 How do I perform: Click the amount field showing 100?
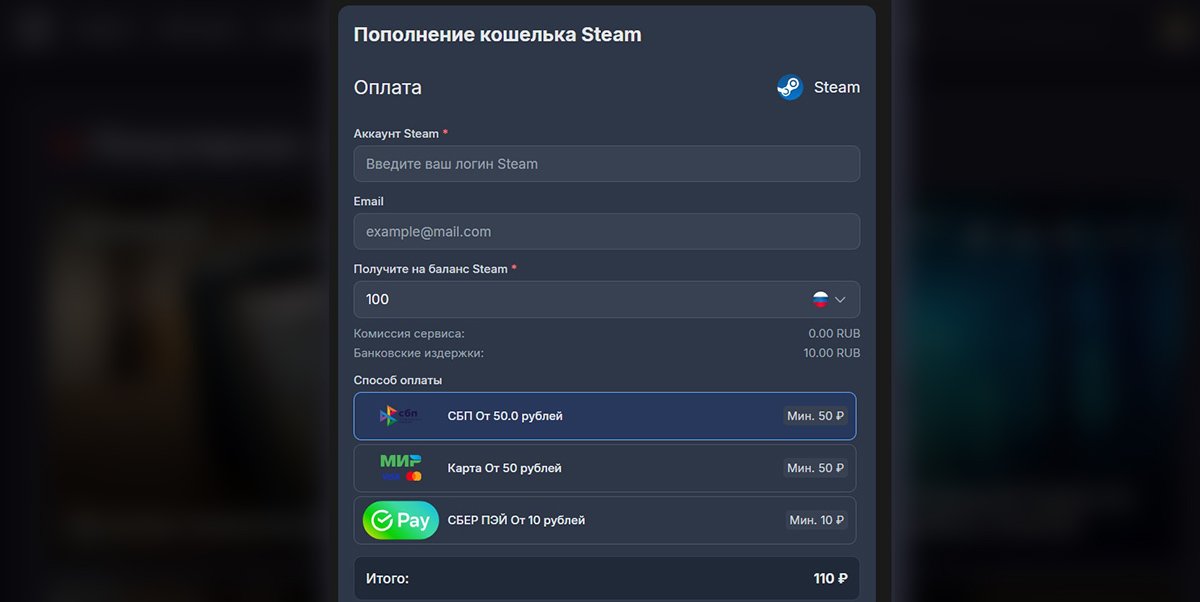(x=607, y=299)
